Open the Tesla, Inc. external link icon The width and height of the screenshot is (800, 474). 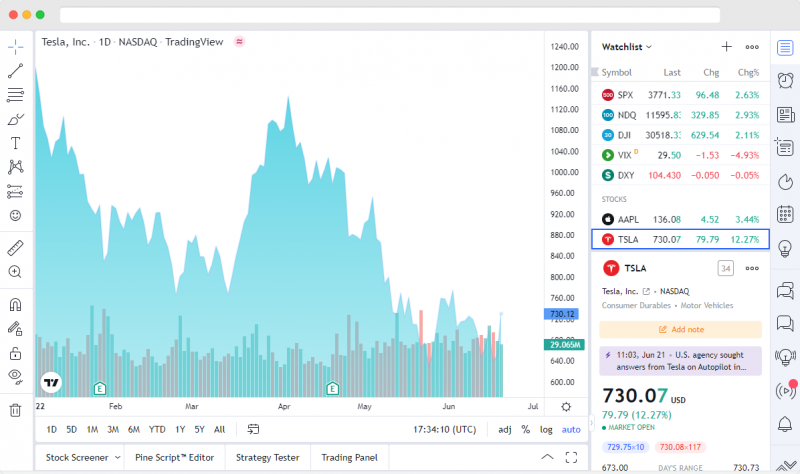(646, 291)
